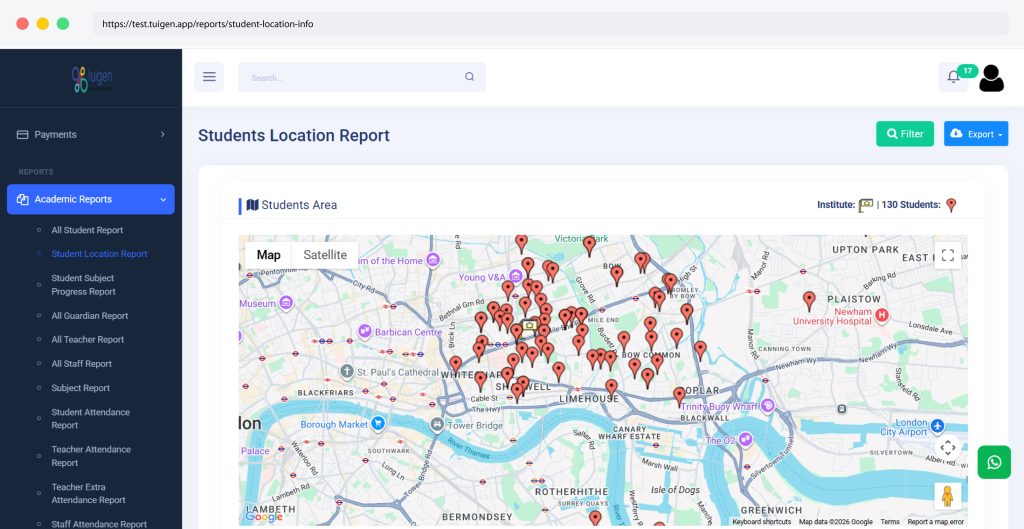This screenshot has width=1024, height=529.
Task: Switch map to Satellite view
Action: coord(325,255)
